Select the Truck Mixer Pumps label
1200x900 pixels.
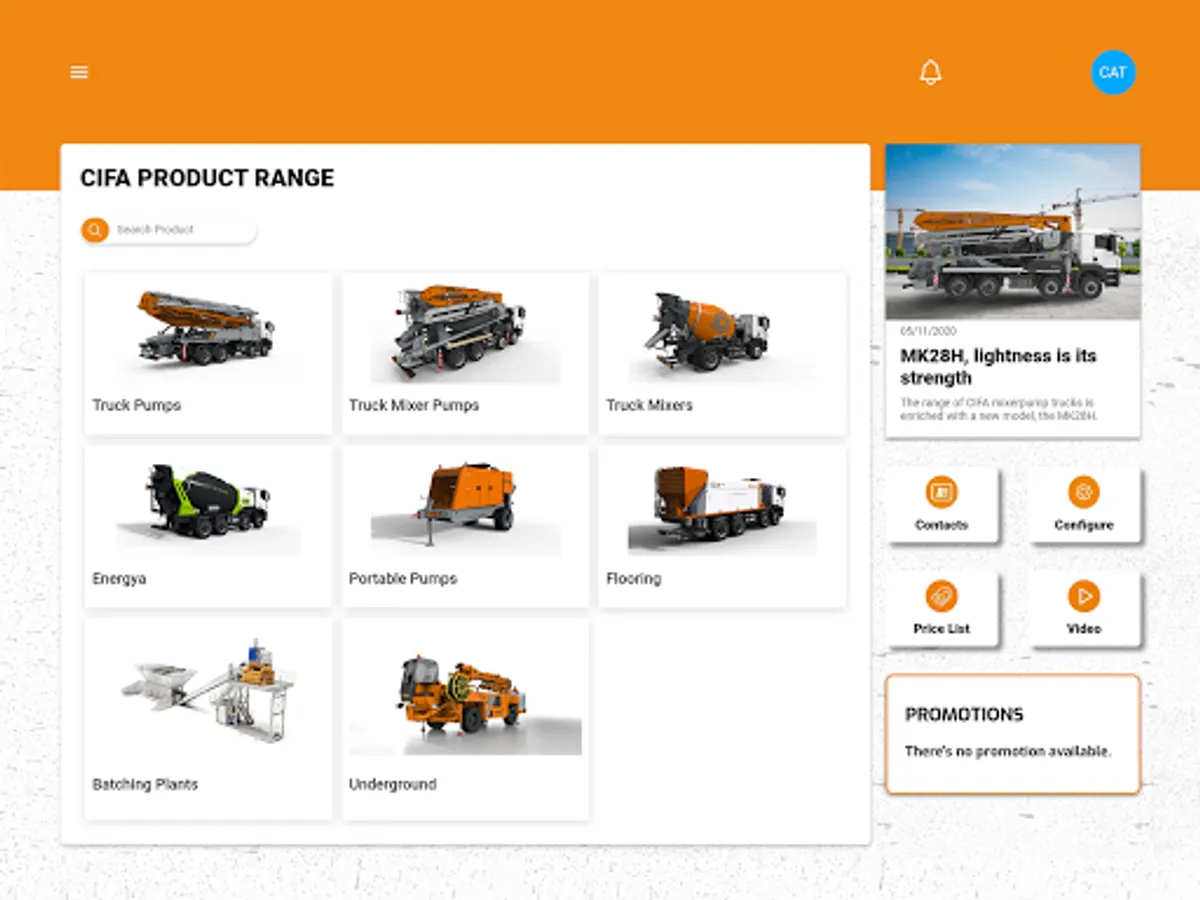(x=414, y=405)
